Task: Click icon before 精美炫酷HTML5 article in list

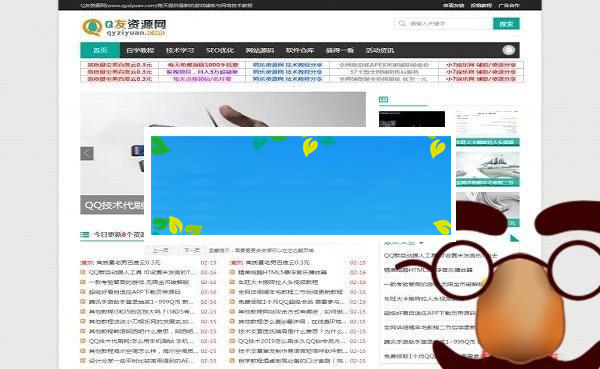Action: pos(232,272)
